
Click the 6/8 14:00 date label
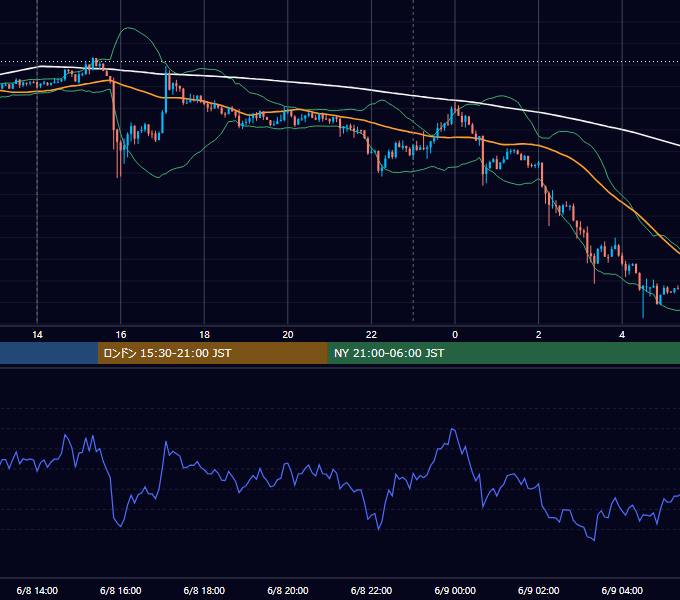pyautogui.click(x=37, y=590)
